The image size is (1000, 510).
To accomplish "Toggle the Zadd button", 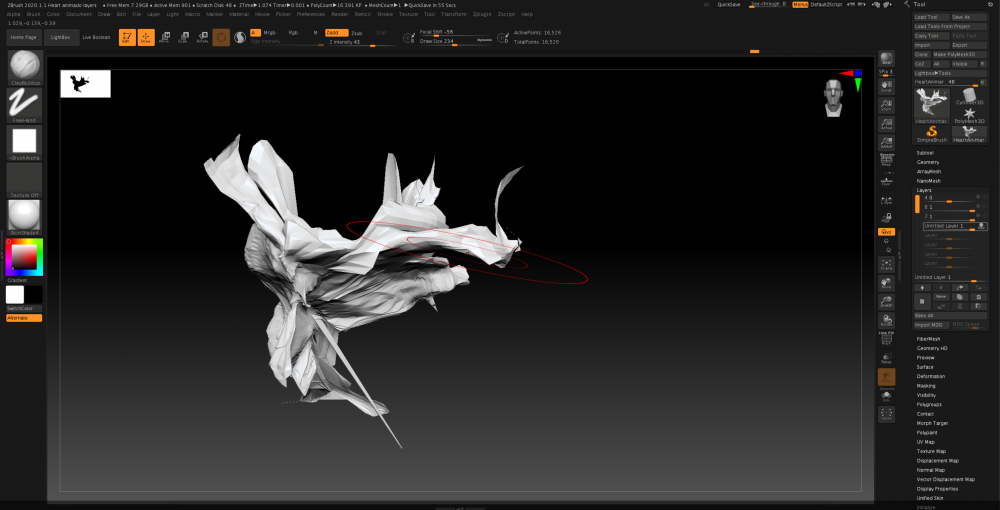I will (x=336, y=33).
